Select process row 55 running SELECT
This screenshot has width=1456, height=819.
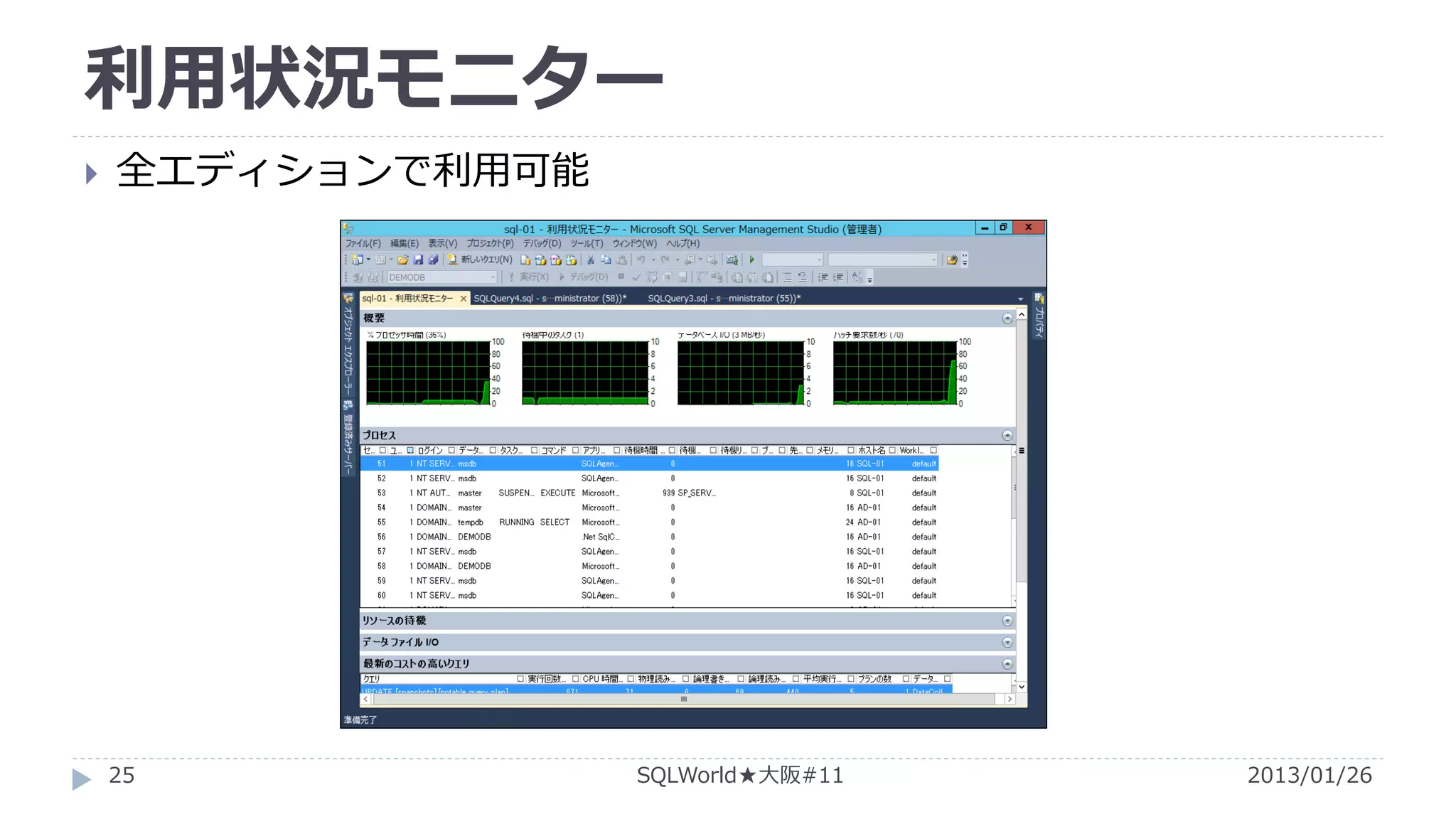(x=649, y=522)
